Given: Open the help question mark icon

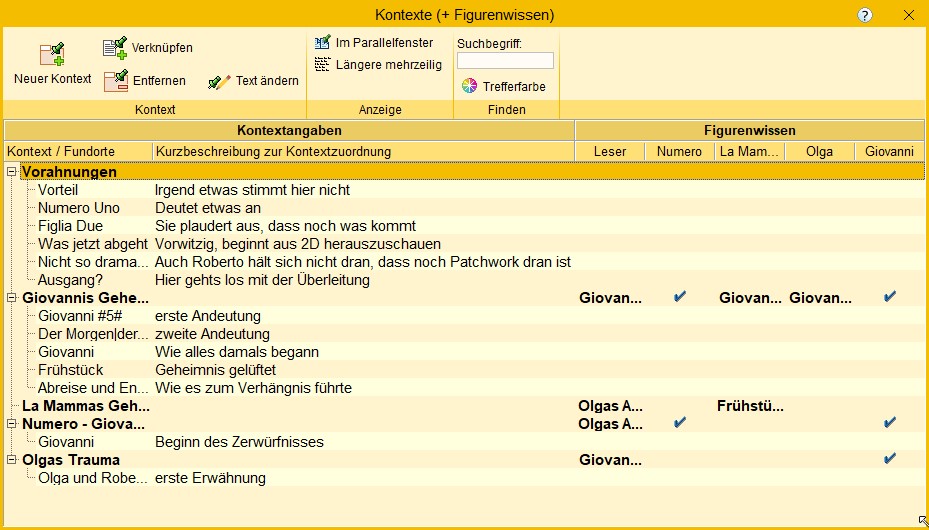Looking at the screenshot, I should pos(864,15).
